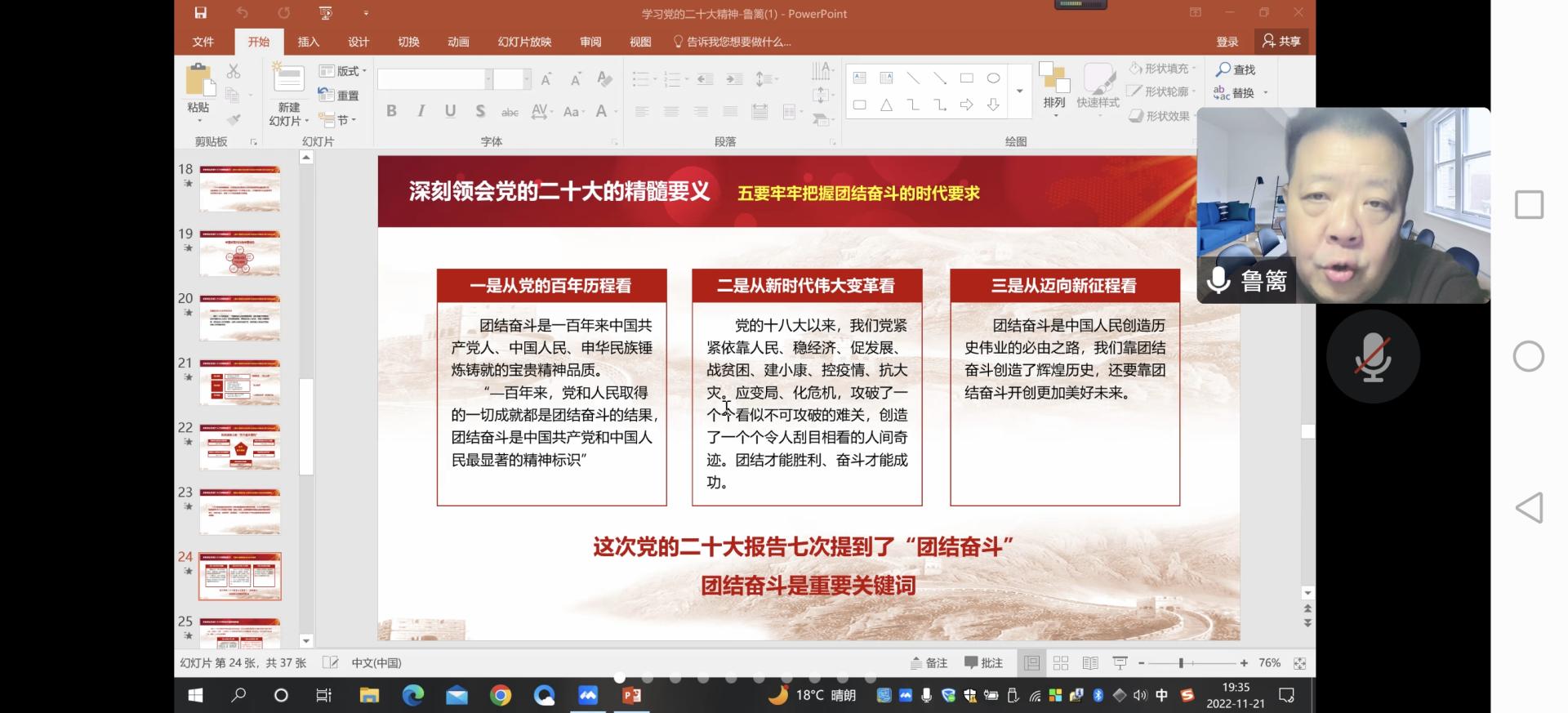This screenshot has height=713, width=1568.
Task: Open the 形状填充 dropdown
Action: tap(1163, 69)
